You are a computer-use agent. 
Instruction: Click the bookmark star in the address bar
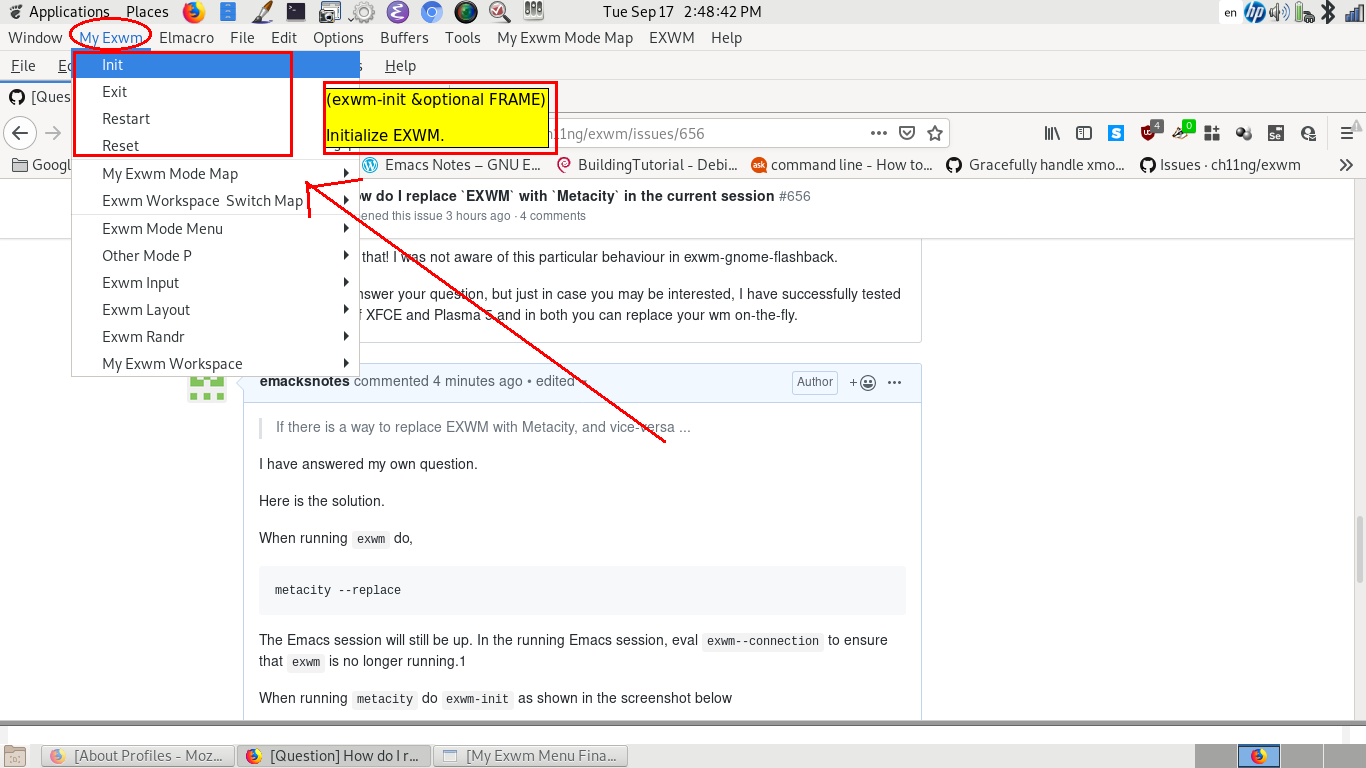[934, 132]
